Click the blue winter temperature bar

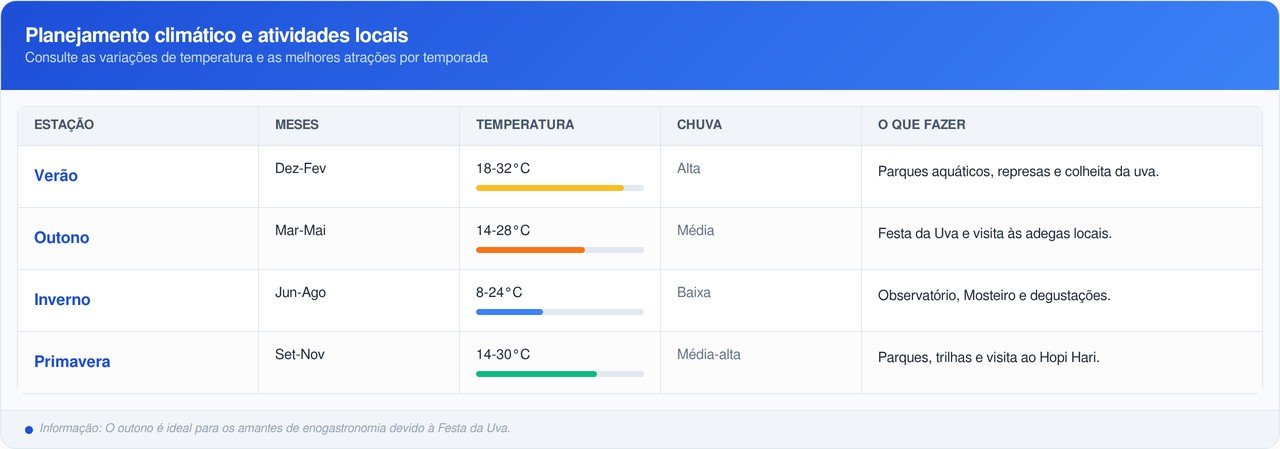[x=509, y=312]
